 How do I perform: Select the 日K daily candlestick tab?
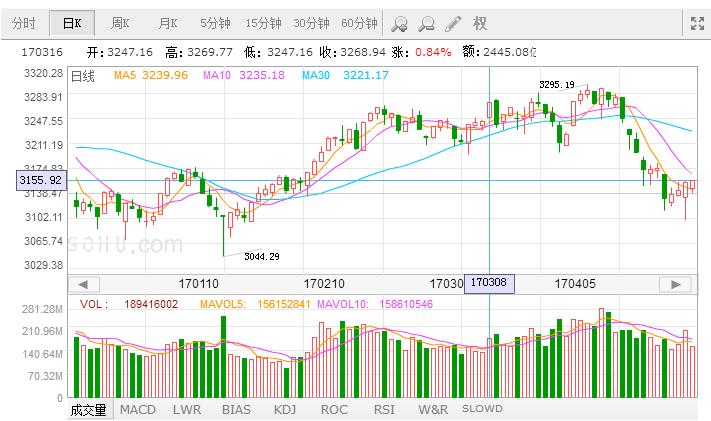(72, 23)
